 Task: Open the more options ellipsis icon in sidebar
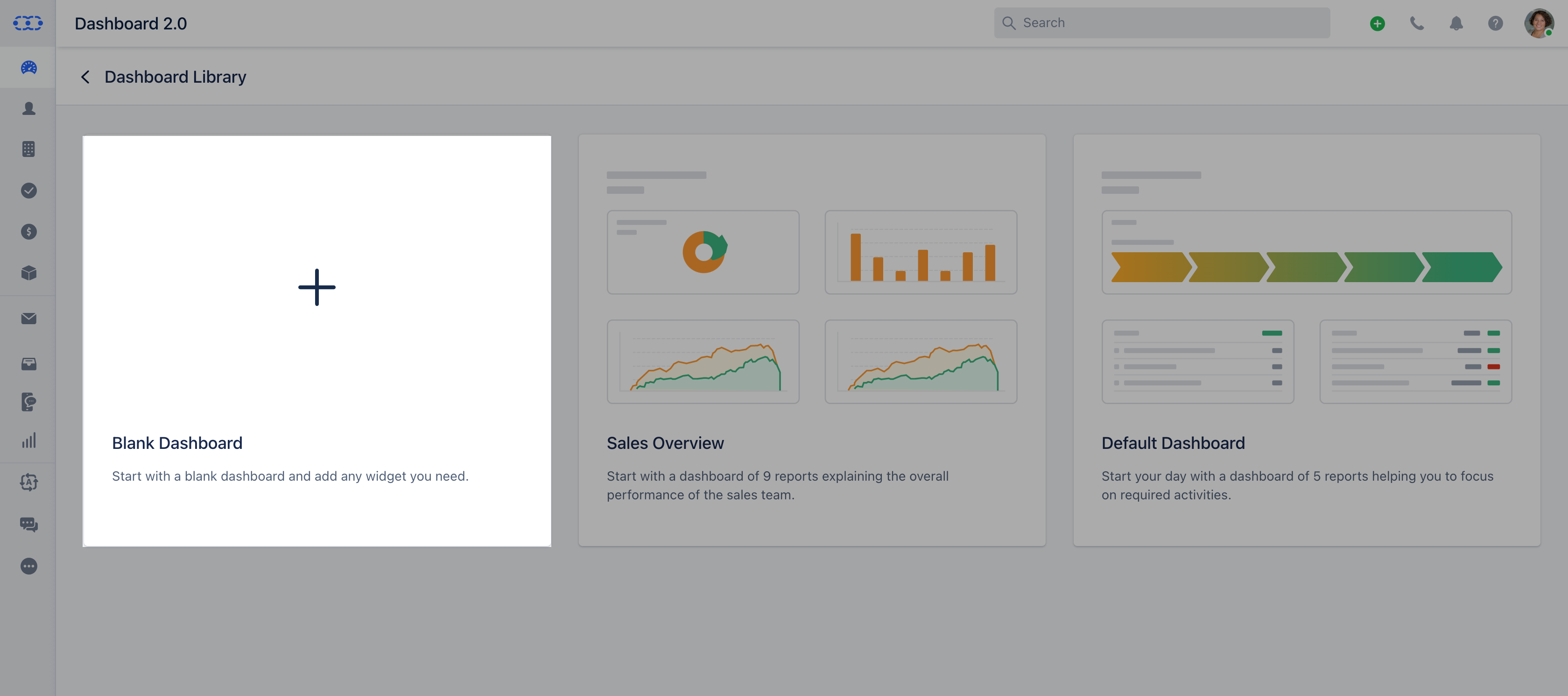tap(28, 566)
